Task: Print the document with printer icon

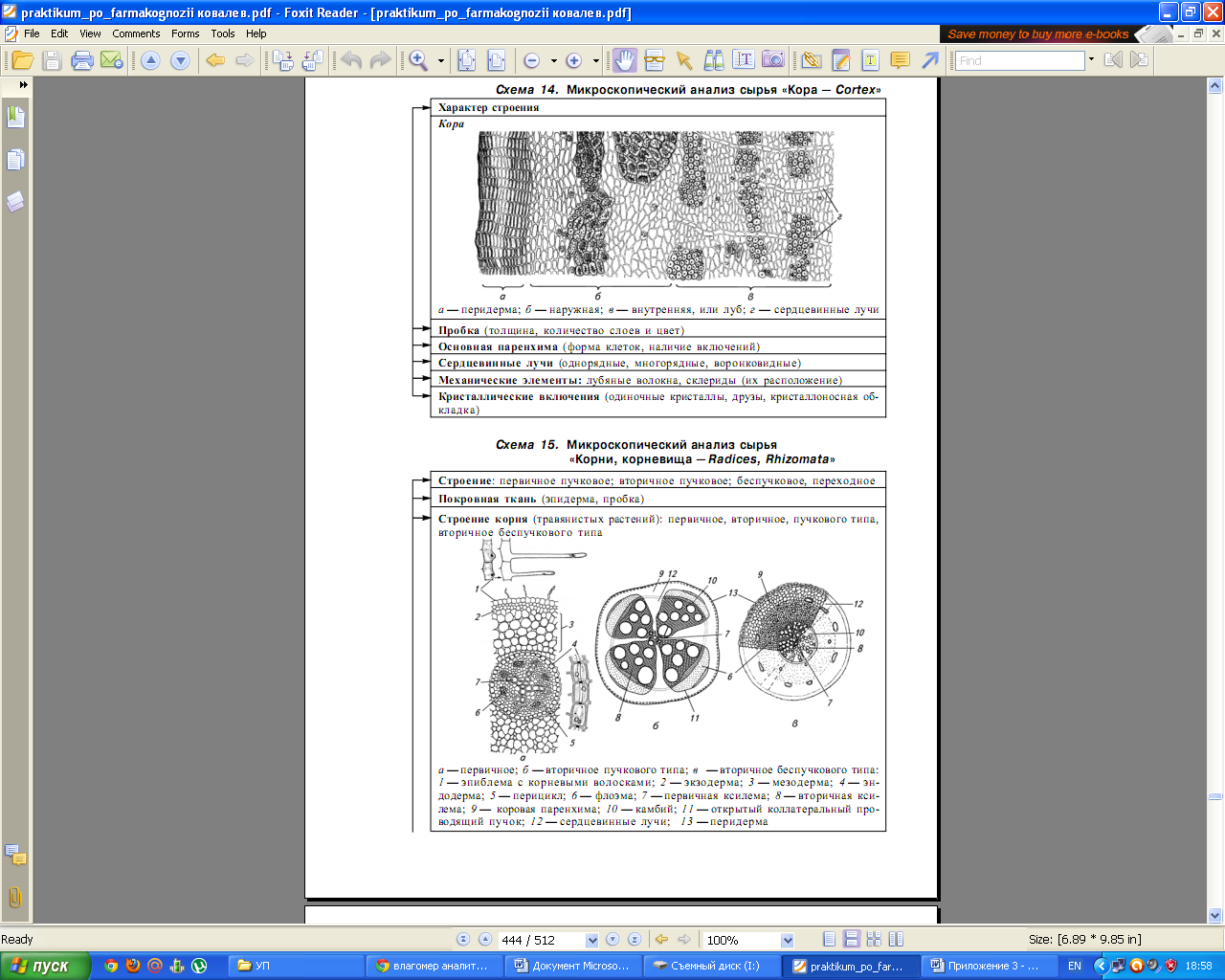Action: 82,60
